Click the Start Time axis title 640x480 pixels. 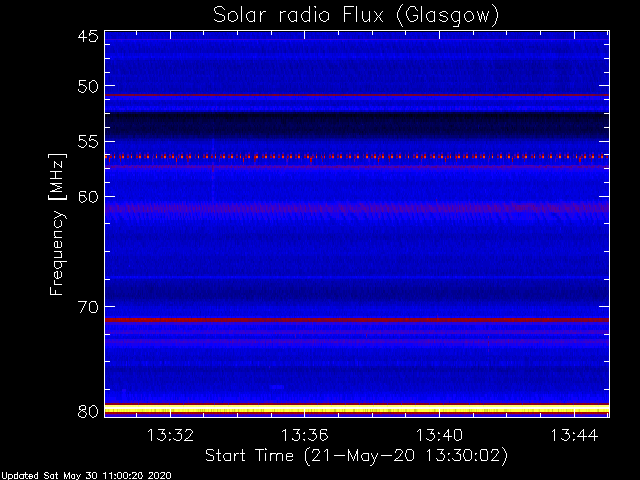coord(356,456)
